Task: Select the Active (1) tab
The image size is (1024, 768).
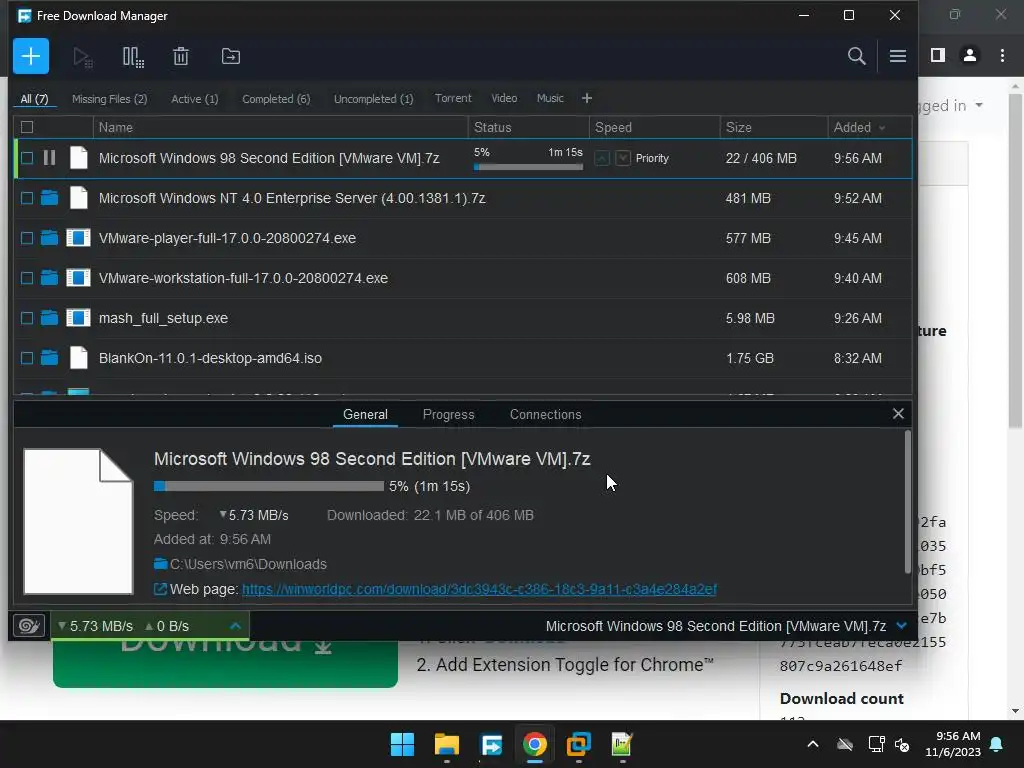Action: [195, 99]
